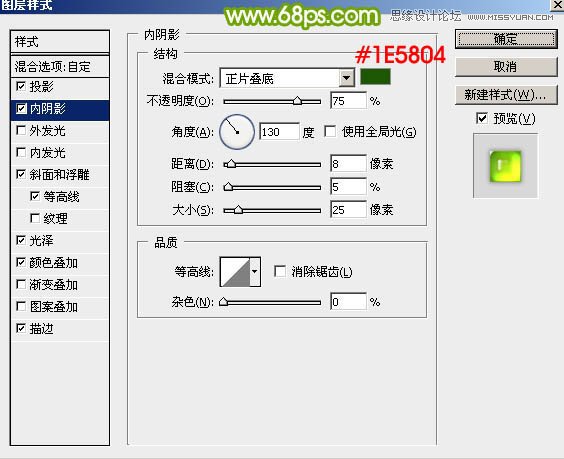The height and width of the screenshot is (459, 564).
Task: Click the size field showing 25
Action: click(348, 210)
